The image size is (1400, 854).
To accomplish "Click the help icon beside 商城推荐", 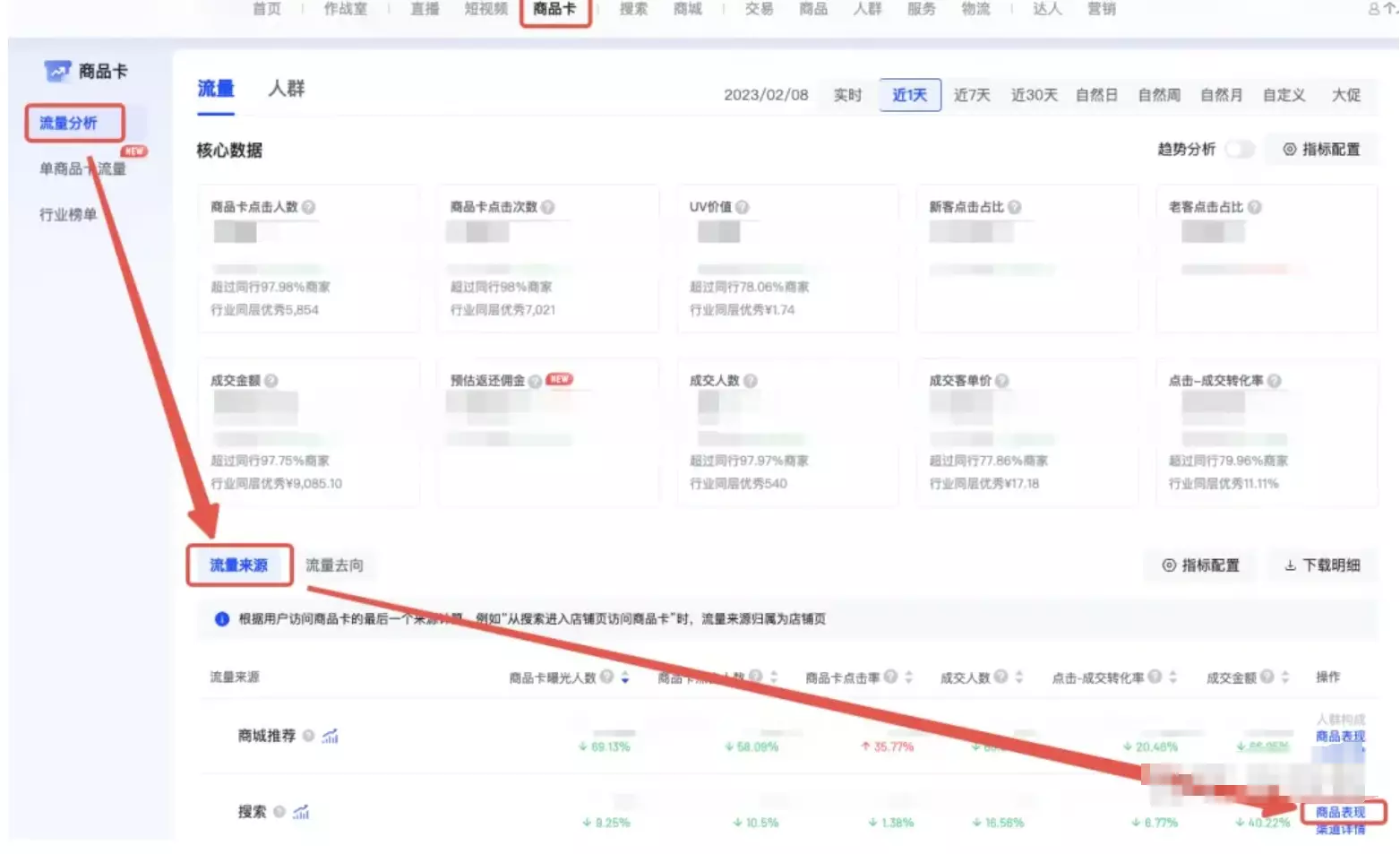I will 309,736.
